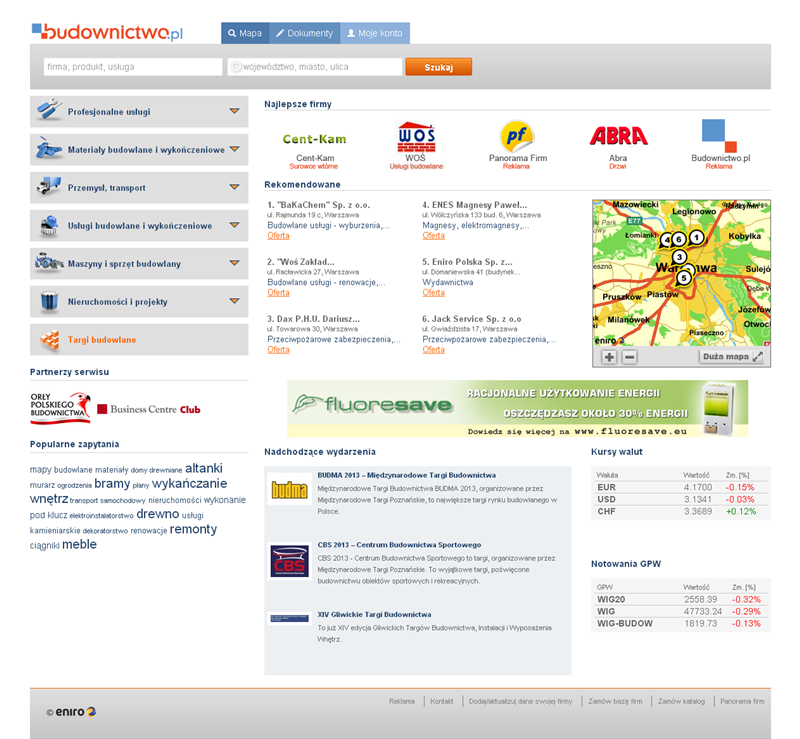Click the CBS event logo
800x739 pixels.
click(288, 559)
